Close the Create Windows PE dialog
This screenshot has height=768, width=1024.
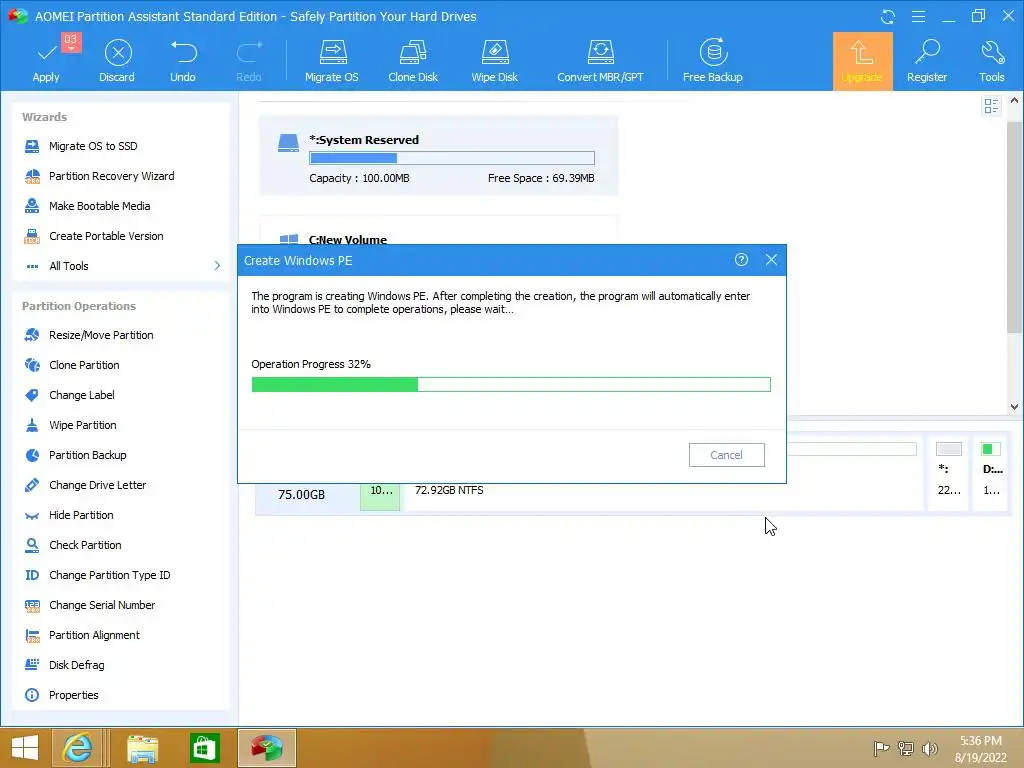[771, 260]
